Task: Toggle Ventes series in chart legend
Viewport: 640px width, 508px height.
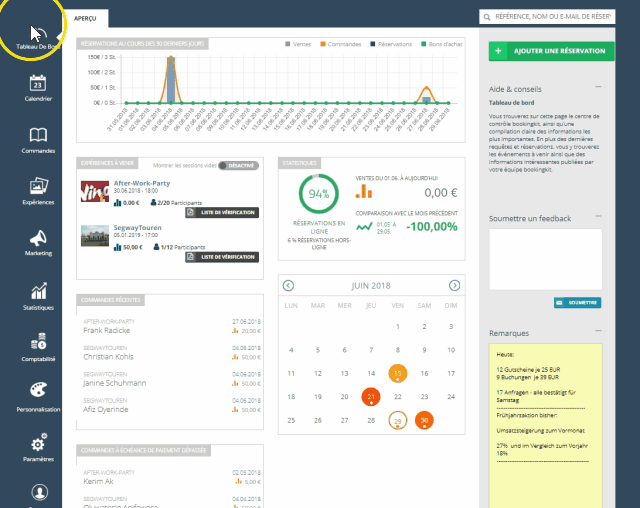Action: click(x=298, y=44)
